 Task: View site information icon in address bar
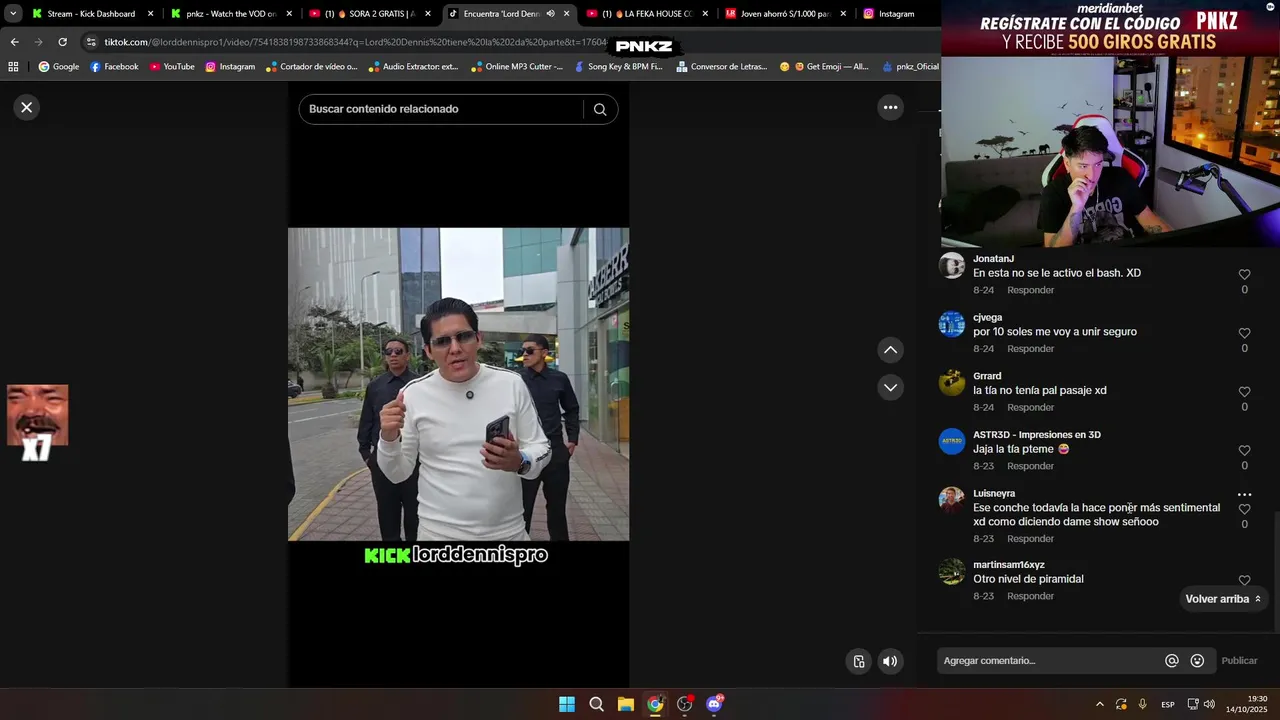click(x=92, y=42)
